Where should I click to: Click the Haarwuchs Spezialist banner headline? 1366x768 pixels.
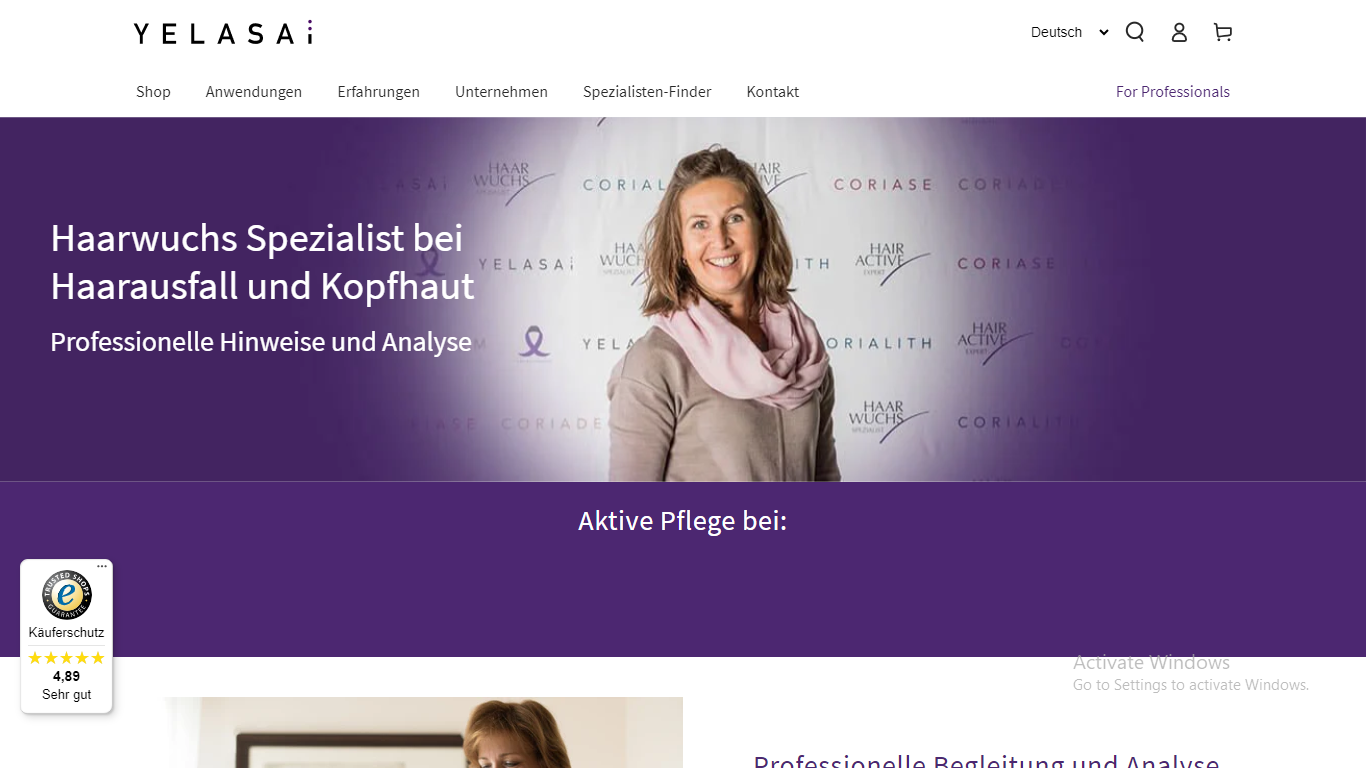262,262
